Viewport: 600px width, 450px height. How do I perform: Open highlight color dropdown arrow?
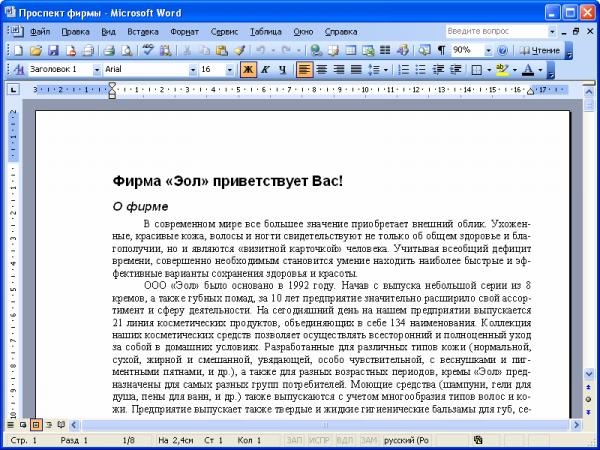tap(515, 70)
